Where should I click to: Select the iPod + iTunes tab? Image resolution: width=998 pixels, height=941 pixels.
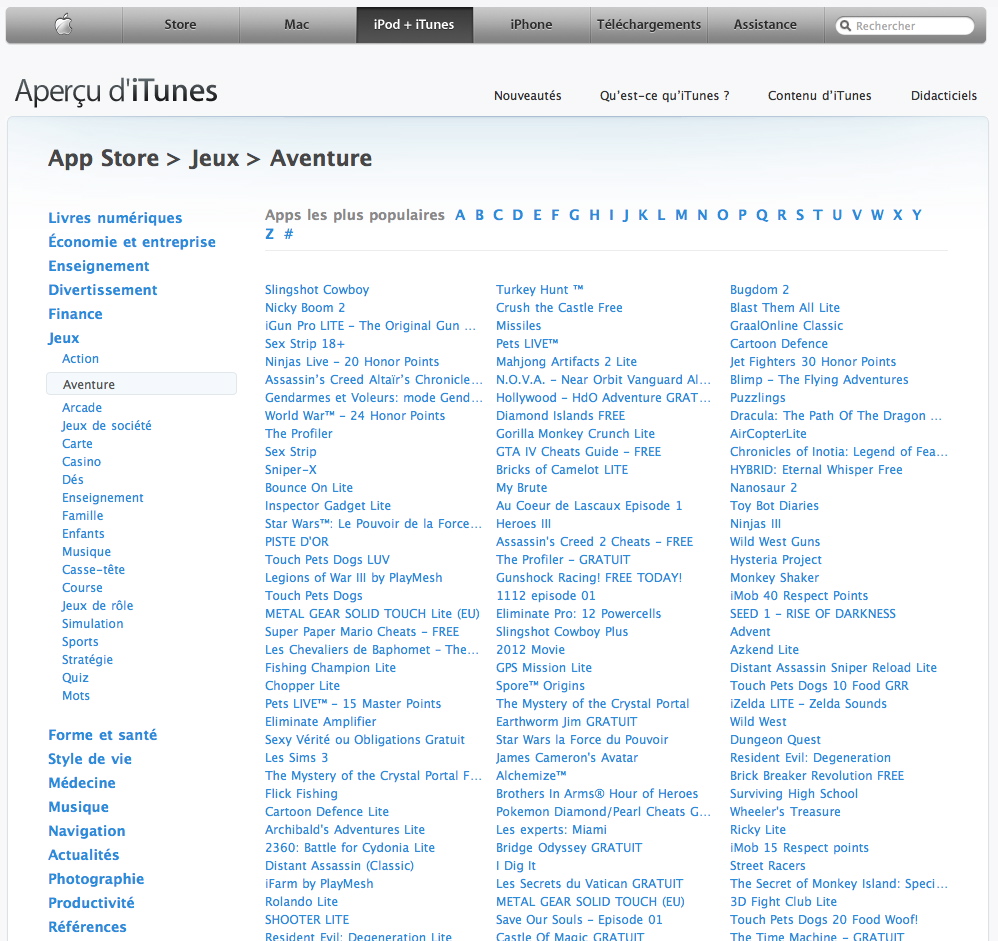tap(414, 25)
